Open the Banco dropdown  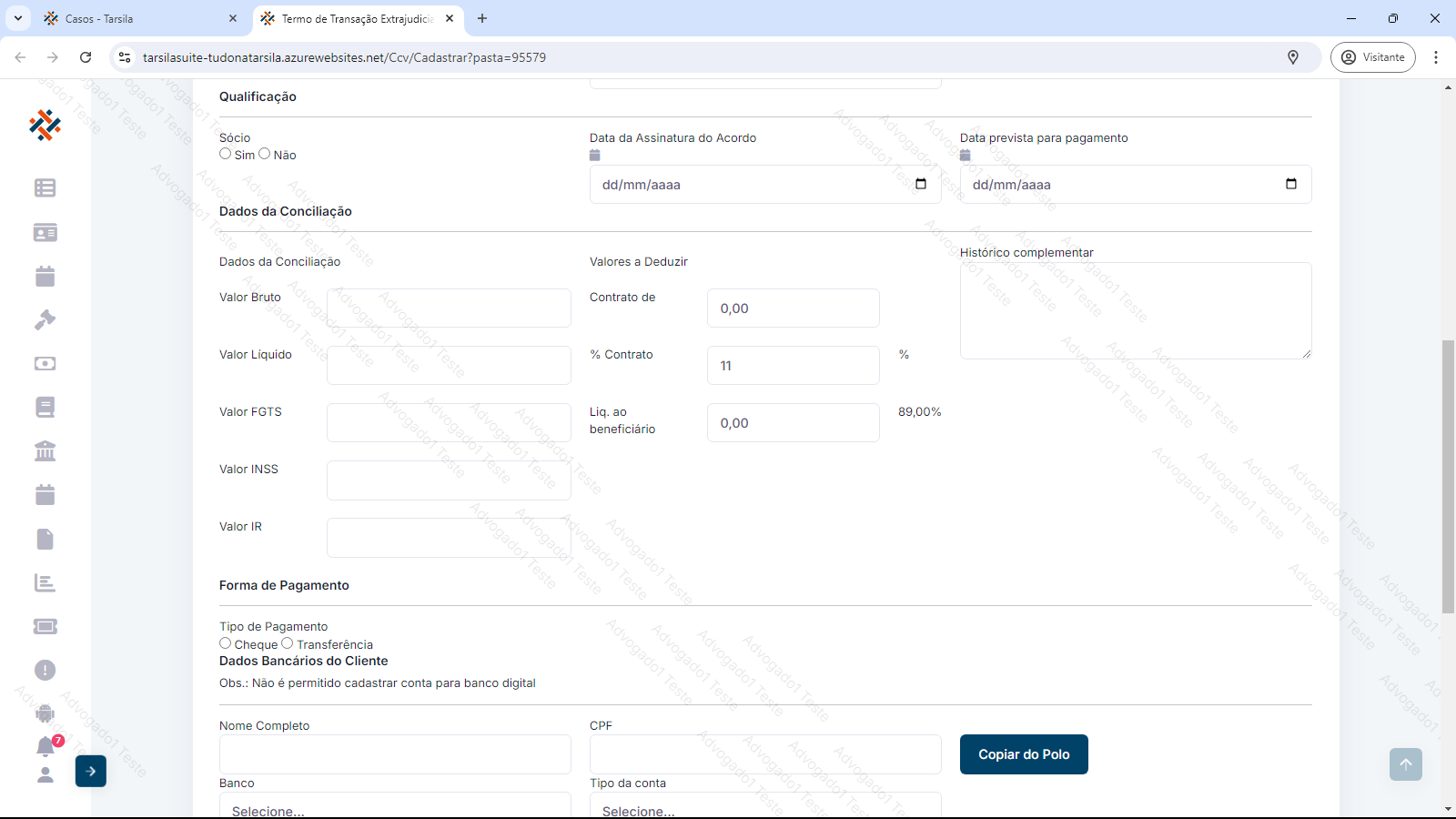[x=395, y=806]
